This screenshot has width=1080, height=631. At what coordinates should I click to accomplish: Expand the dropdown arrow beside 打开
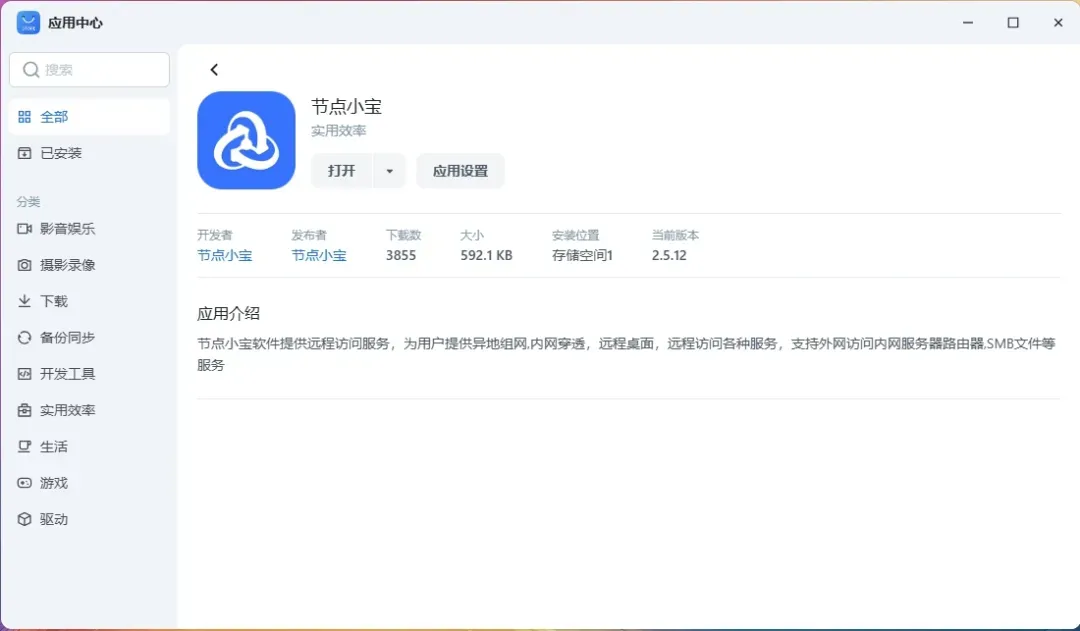(x=389, y=171)
